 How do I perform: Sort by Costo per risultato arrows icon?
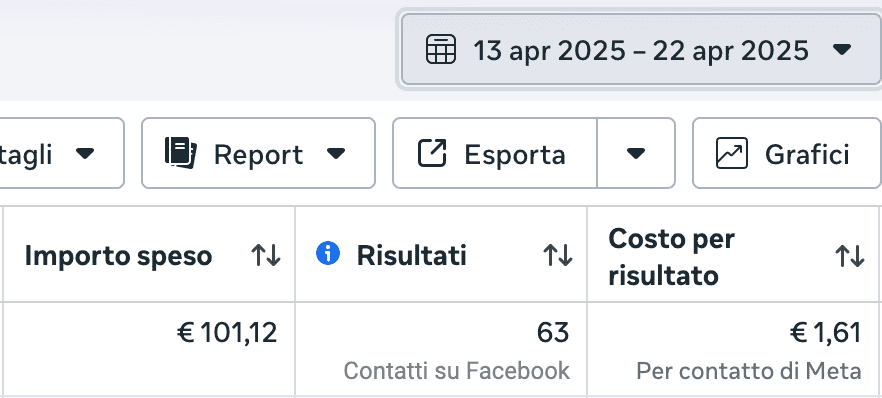[x=849, y=256]
